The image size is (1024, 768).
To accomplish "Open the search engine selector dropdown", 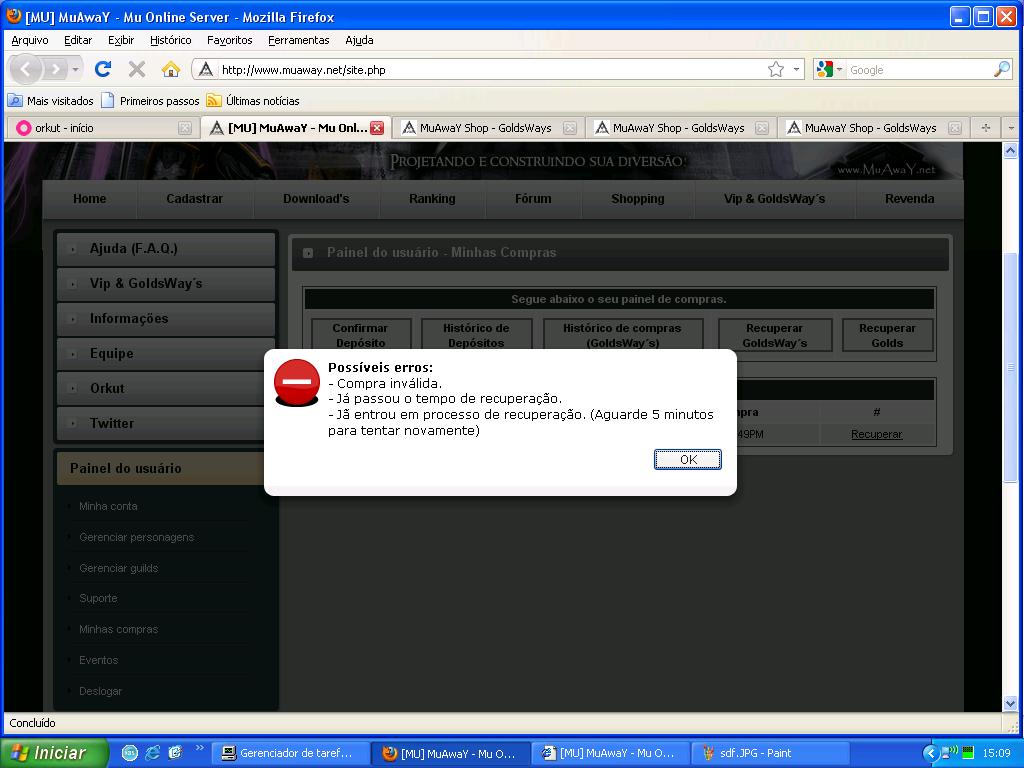I will point(829,69).
